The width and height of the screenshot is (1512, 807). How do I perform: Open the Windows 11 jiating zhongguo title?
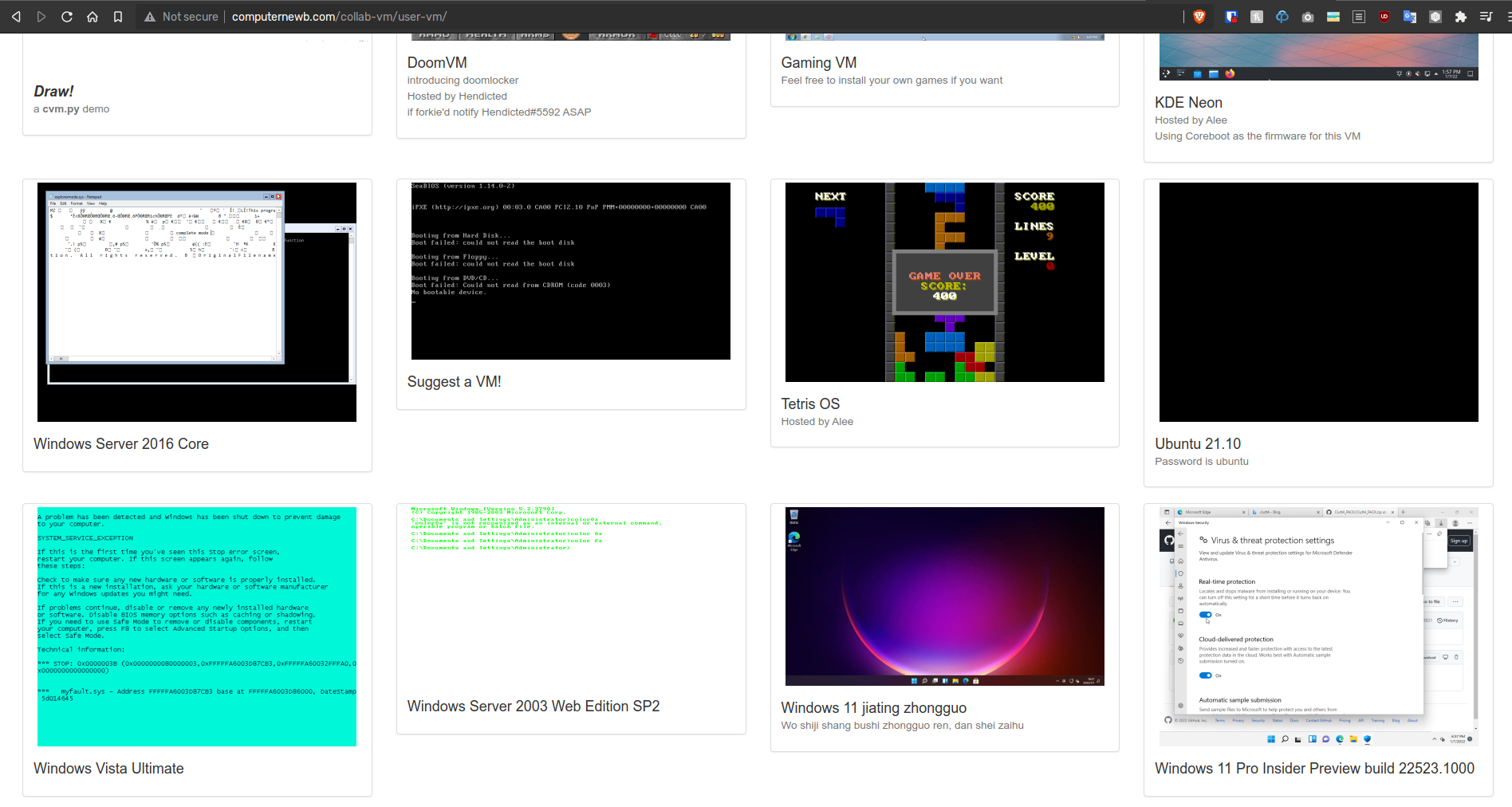873,708
